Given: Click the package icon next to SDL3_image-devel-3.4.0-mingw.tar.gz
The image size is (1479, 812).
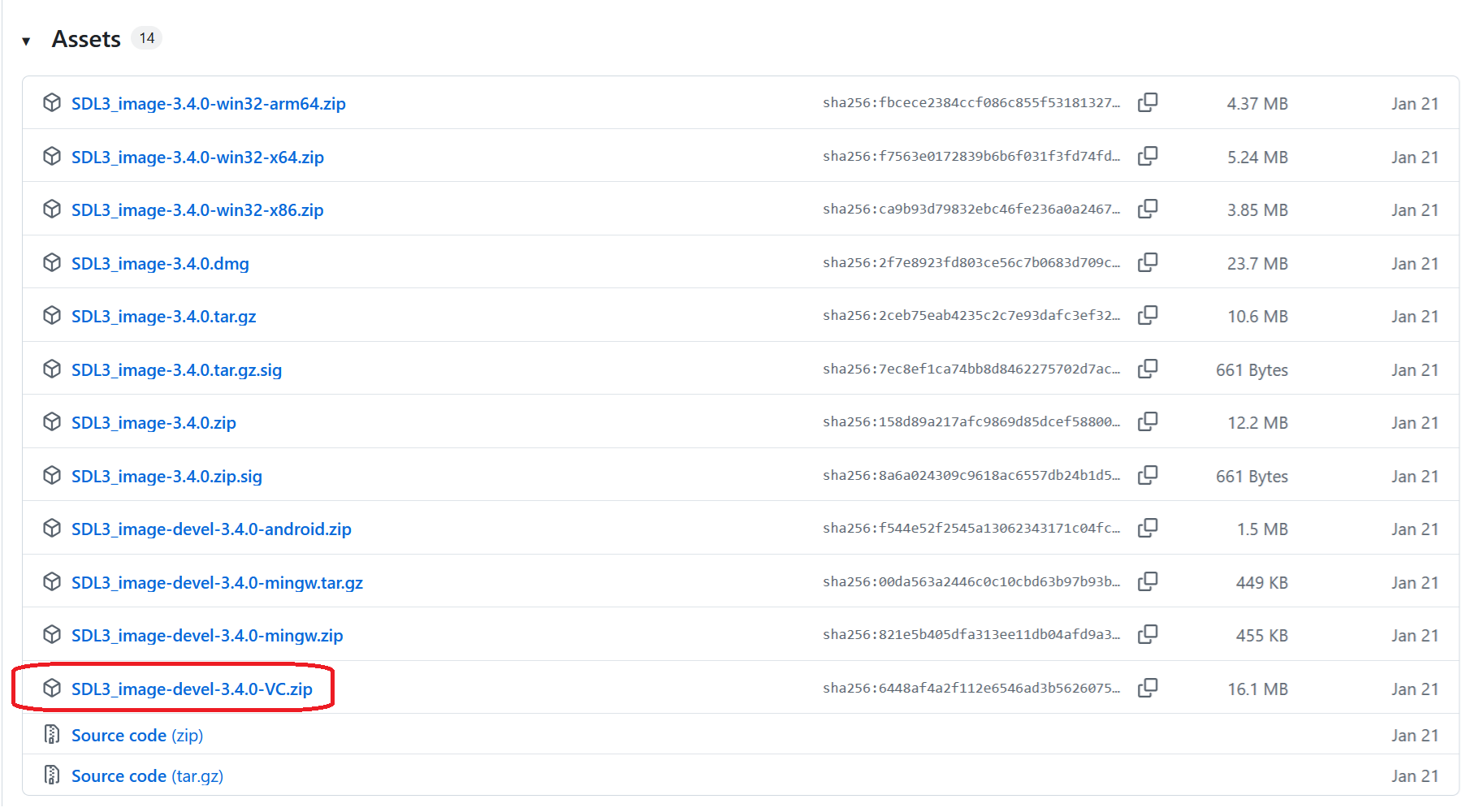Looking at the screenshot, I should 51,581.
